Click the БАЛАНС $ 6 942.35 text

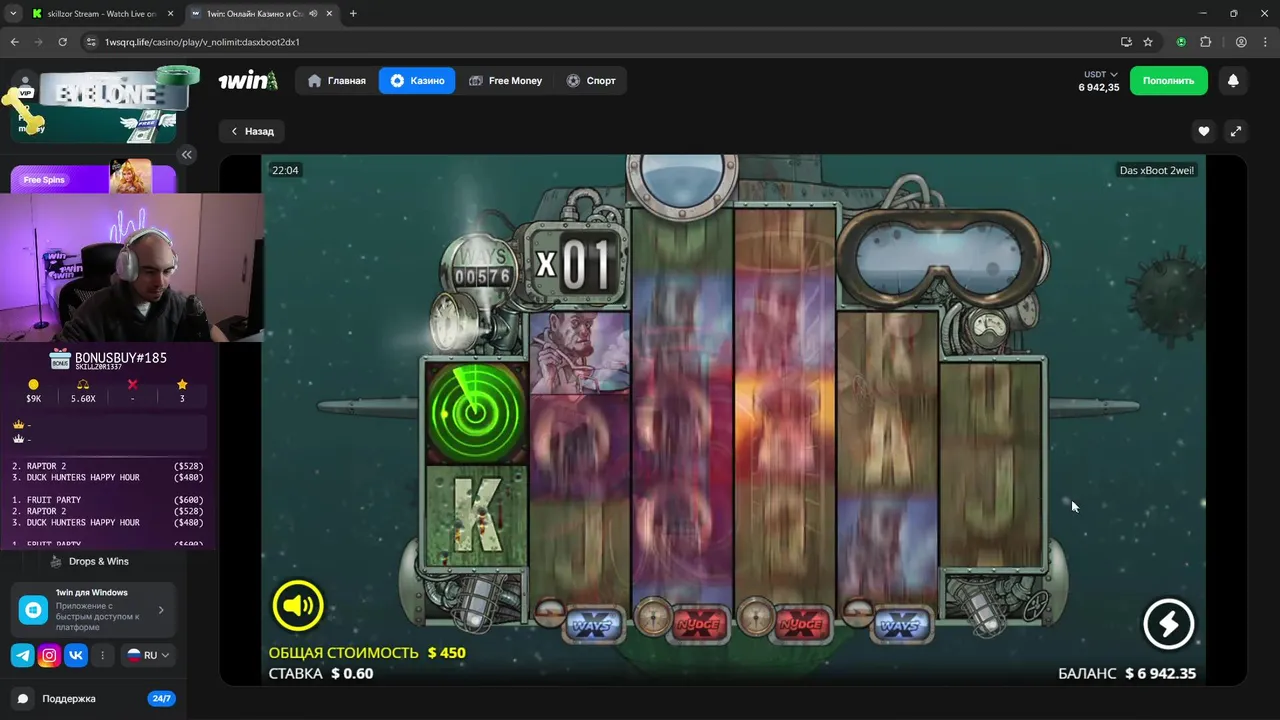pyautogui.click(x=1127, y=674)
